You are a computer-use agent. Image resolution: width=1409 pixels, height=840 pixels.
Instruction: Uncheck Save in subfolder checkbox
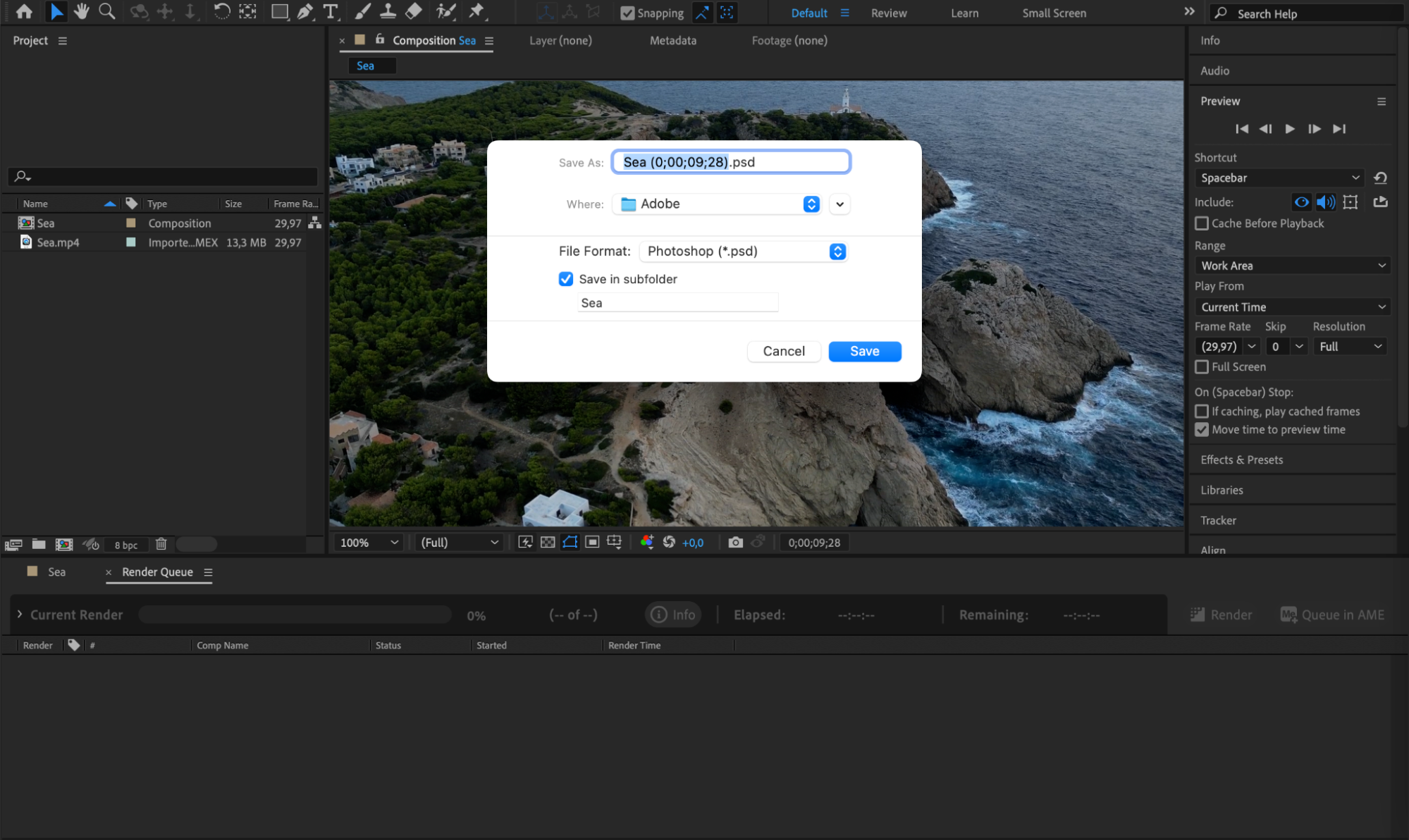[566, 279]
